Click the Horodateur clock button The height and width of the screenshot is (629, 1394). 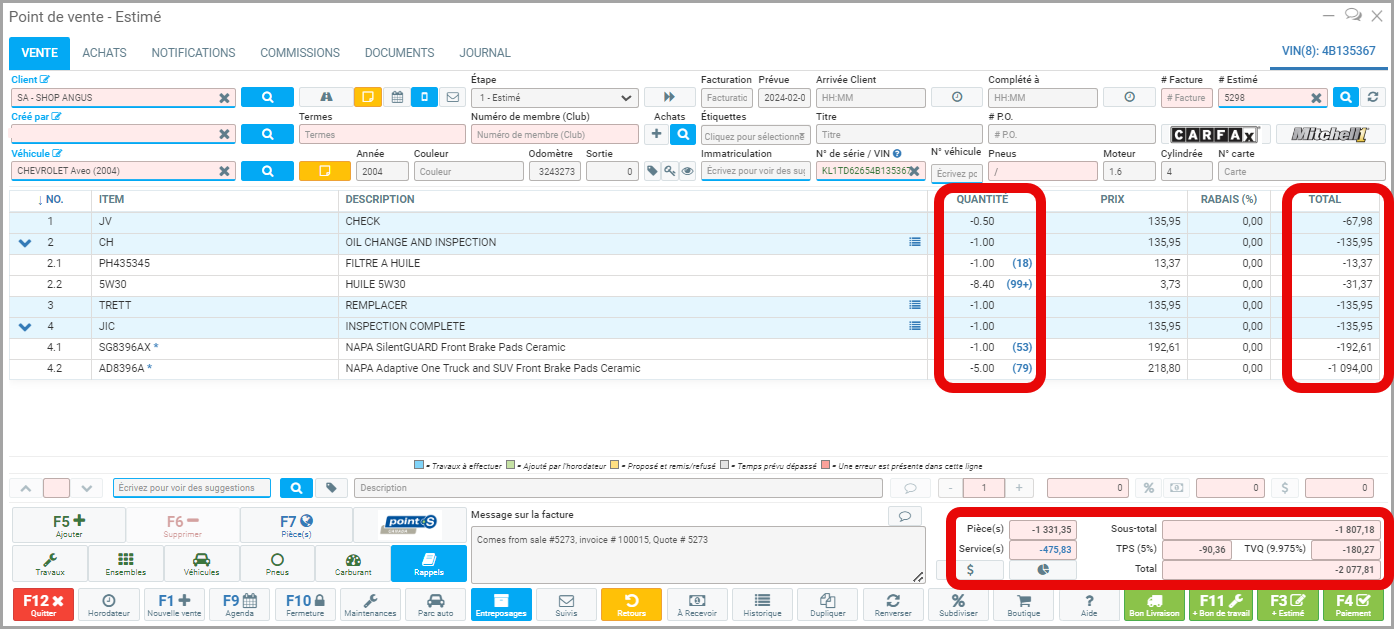coord(109,605)
